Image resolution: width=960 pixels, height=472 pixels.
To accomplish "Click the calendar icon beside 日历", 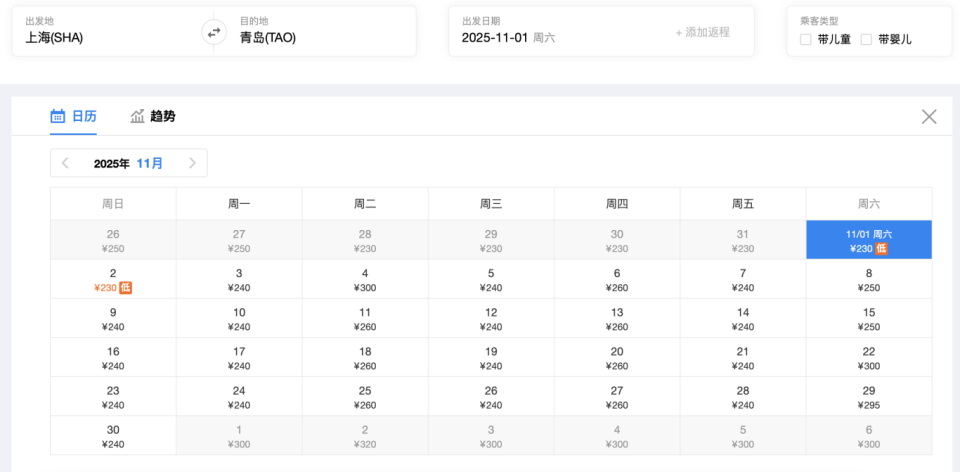I will point(58,116).
